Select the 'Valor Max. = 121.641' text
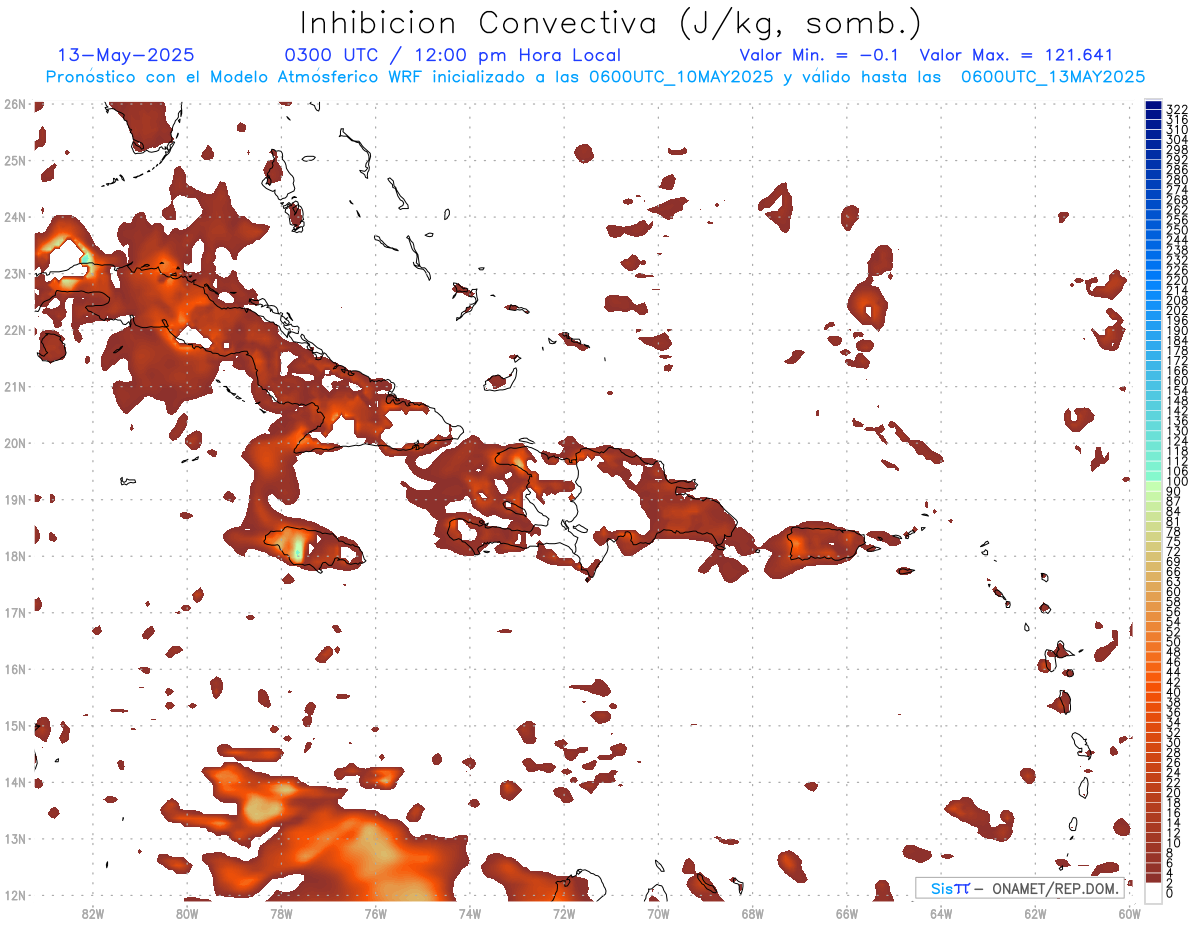 1016,56
